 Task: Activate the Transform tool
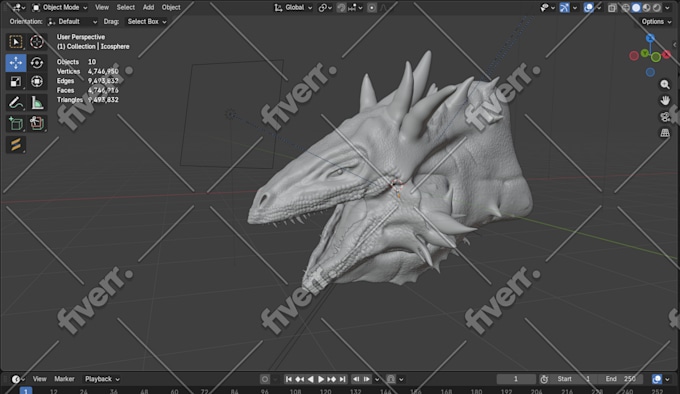(x=37, y=81)
